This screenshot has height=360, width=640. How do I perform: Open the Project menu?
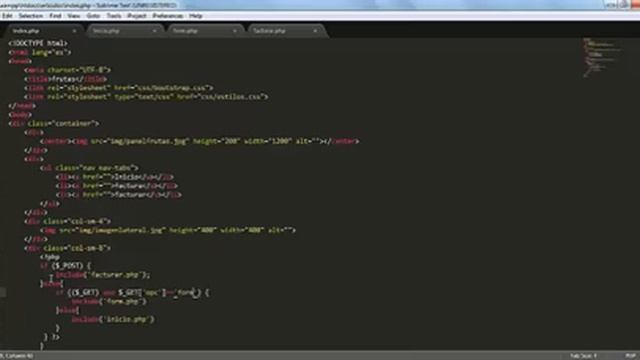tap(137, 16)
